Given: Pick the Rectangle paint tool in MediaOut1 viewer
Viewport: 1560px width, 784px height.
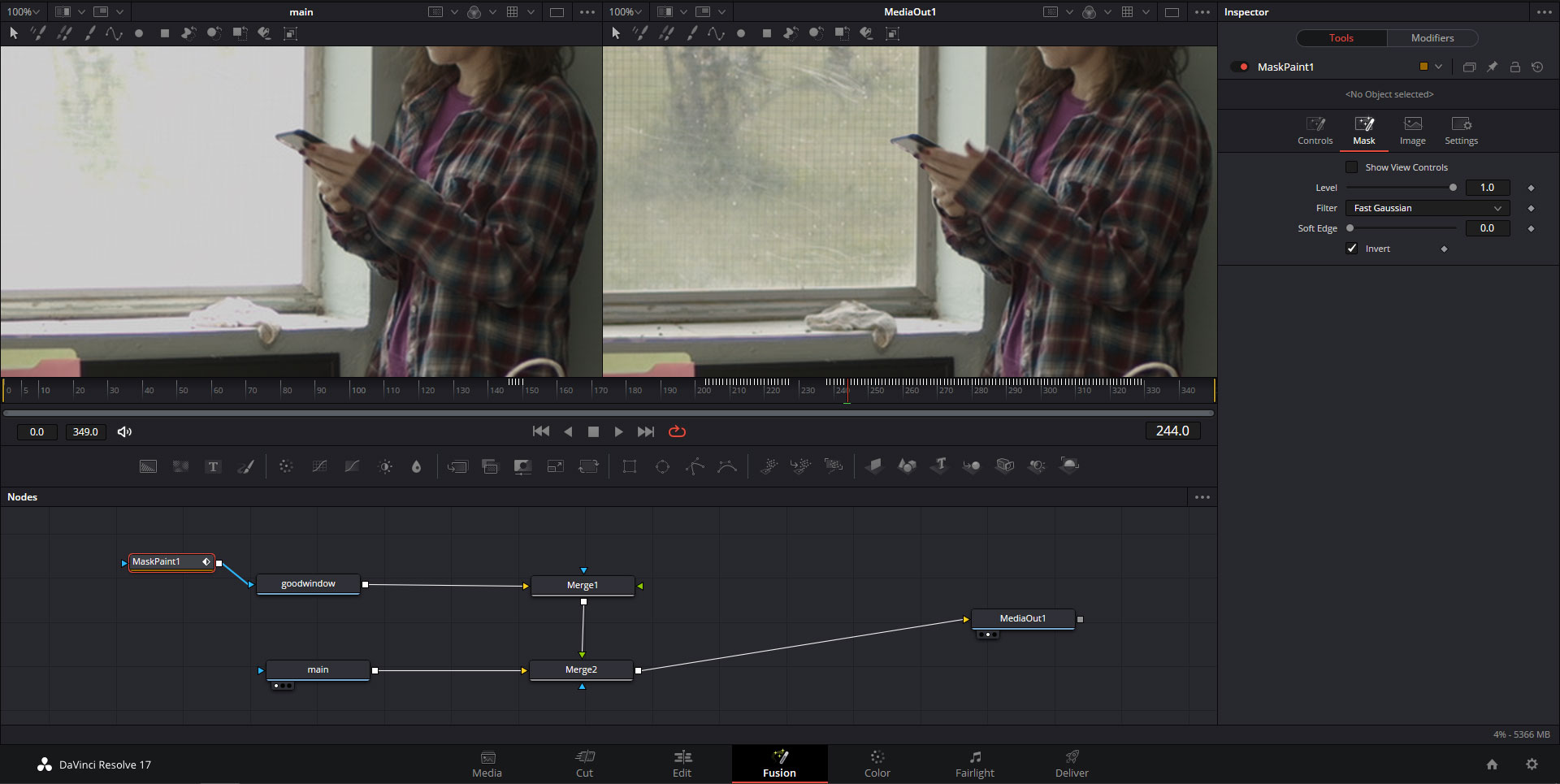Looking at the screenshot, I should tap(767, 33).
